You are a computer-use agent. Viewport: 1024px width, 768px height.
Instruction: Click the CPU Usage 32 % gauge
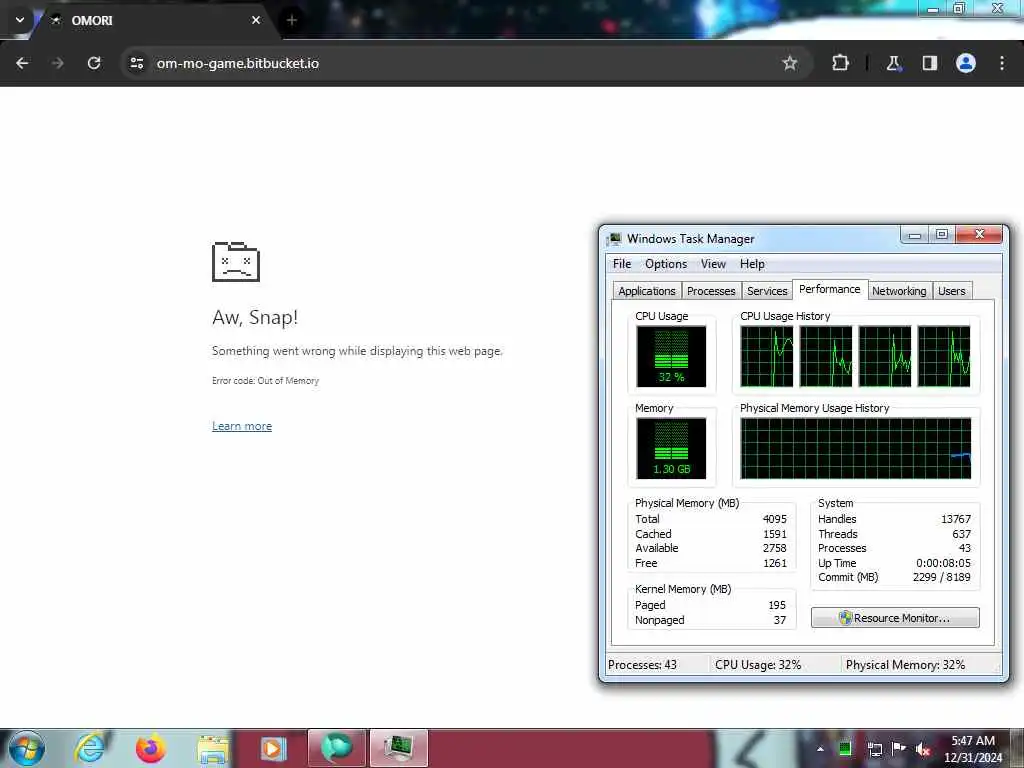671,357
